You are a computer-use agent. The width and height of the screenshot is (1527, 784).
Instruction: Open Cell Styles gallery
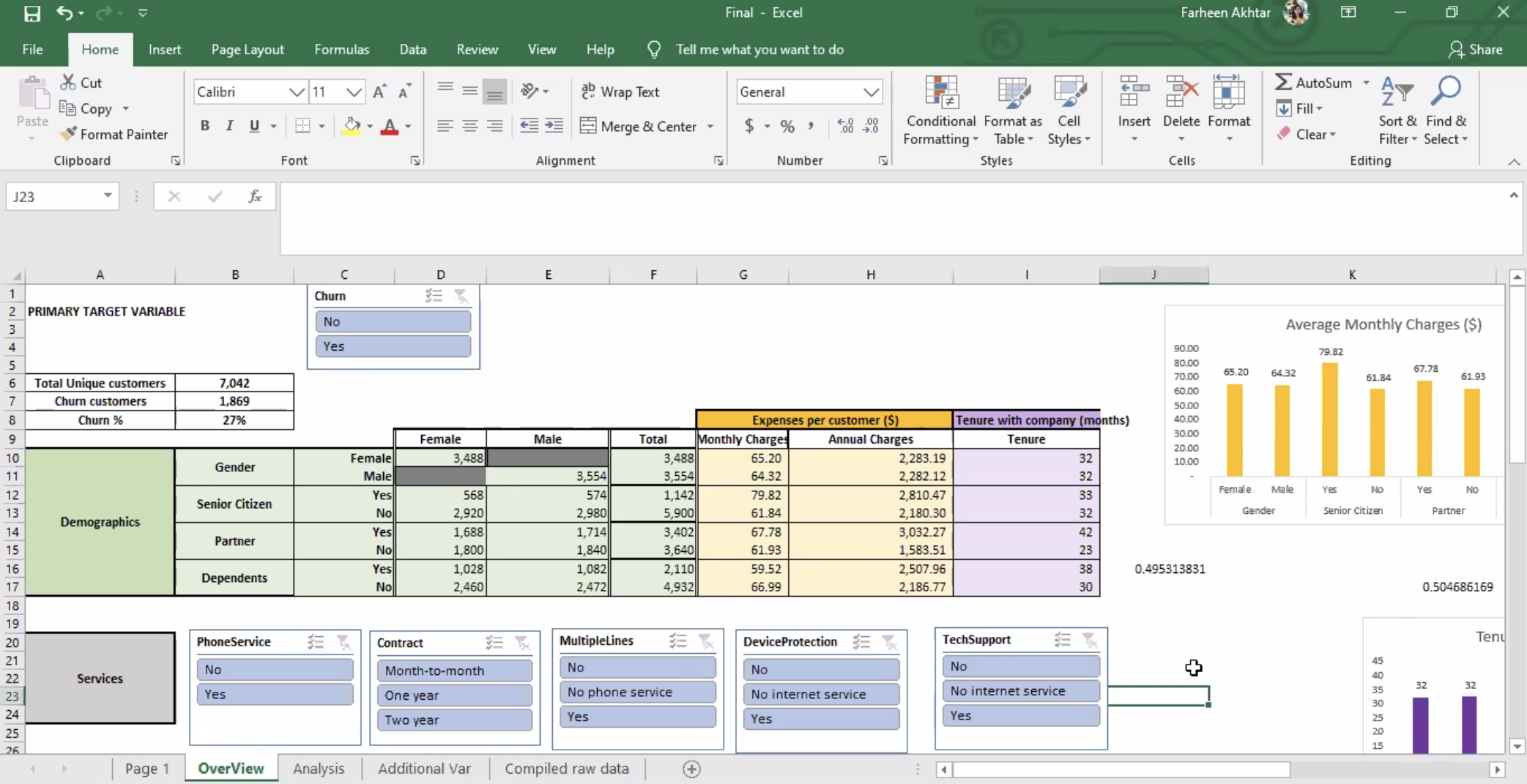1069,111
